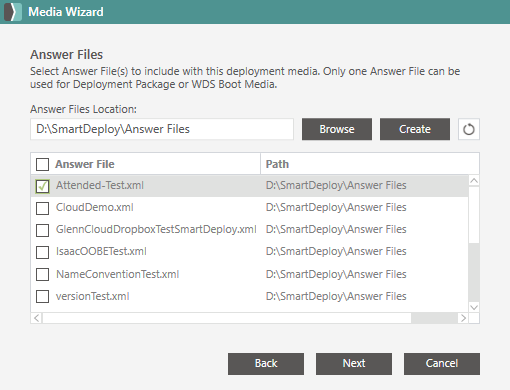The width and height of the screenshot is (510, 390).
Task: Click the refresh answer files icon
Action: 469,129
